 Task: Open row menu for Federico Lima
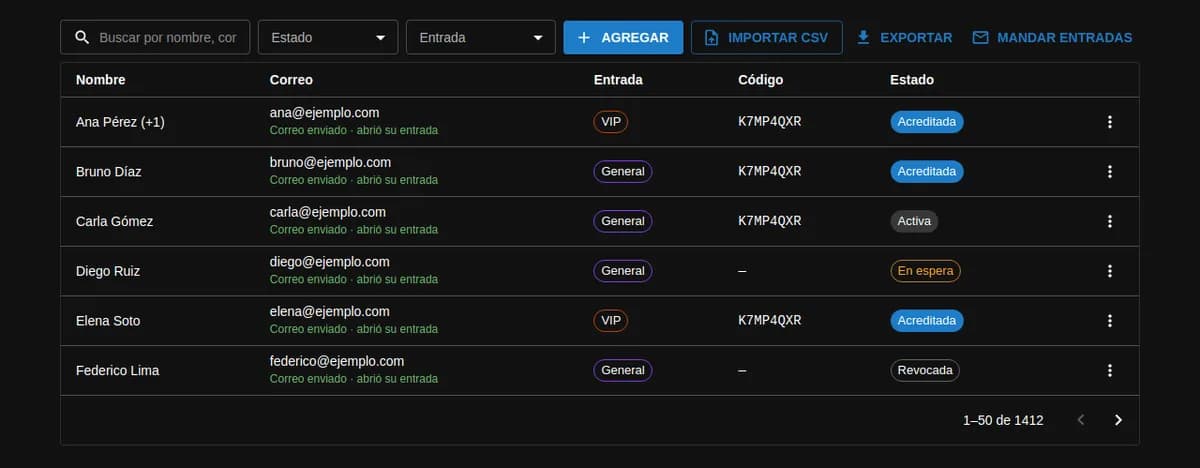pos(1109,370)
